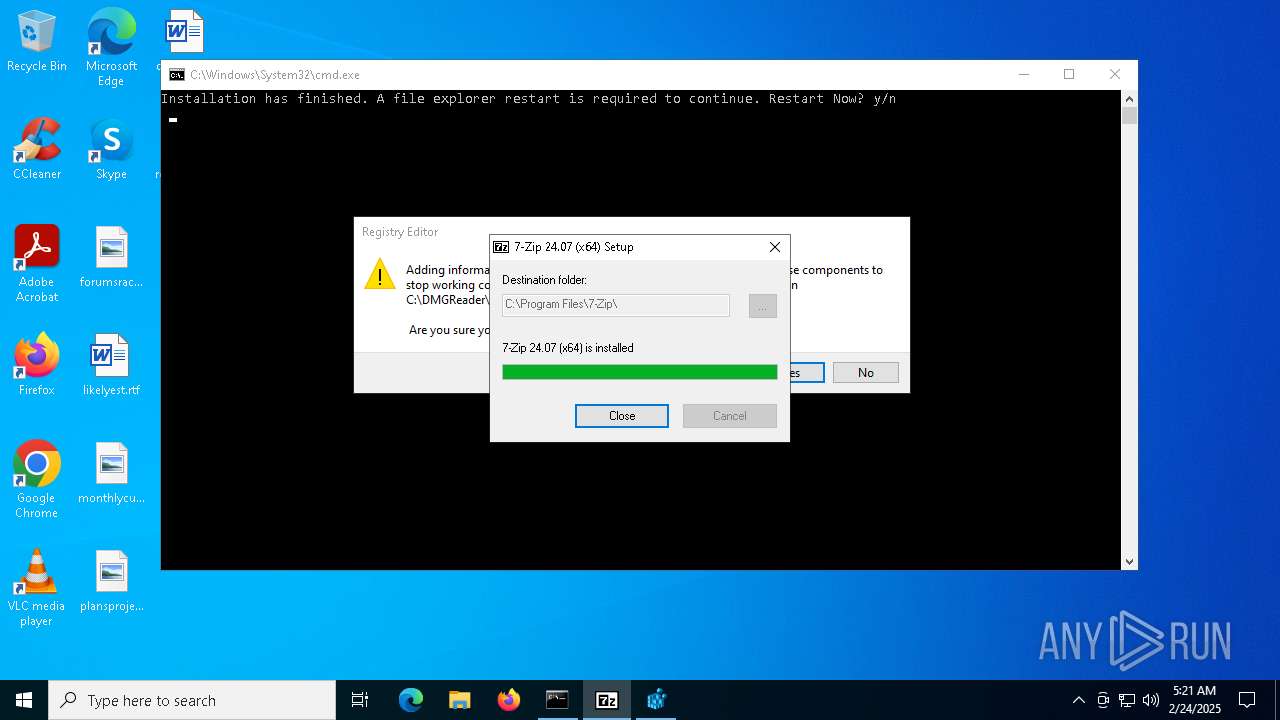1280x720 pixels.
Task: Select the likelyest.rtf document
Action: click(111, 365)
